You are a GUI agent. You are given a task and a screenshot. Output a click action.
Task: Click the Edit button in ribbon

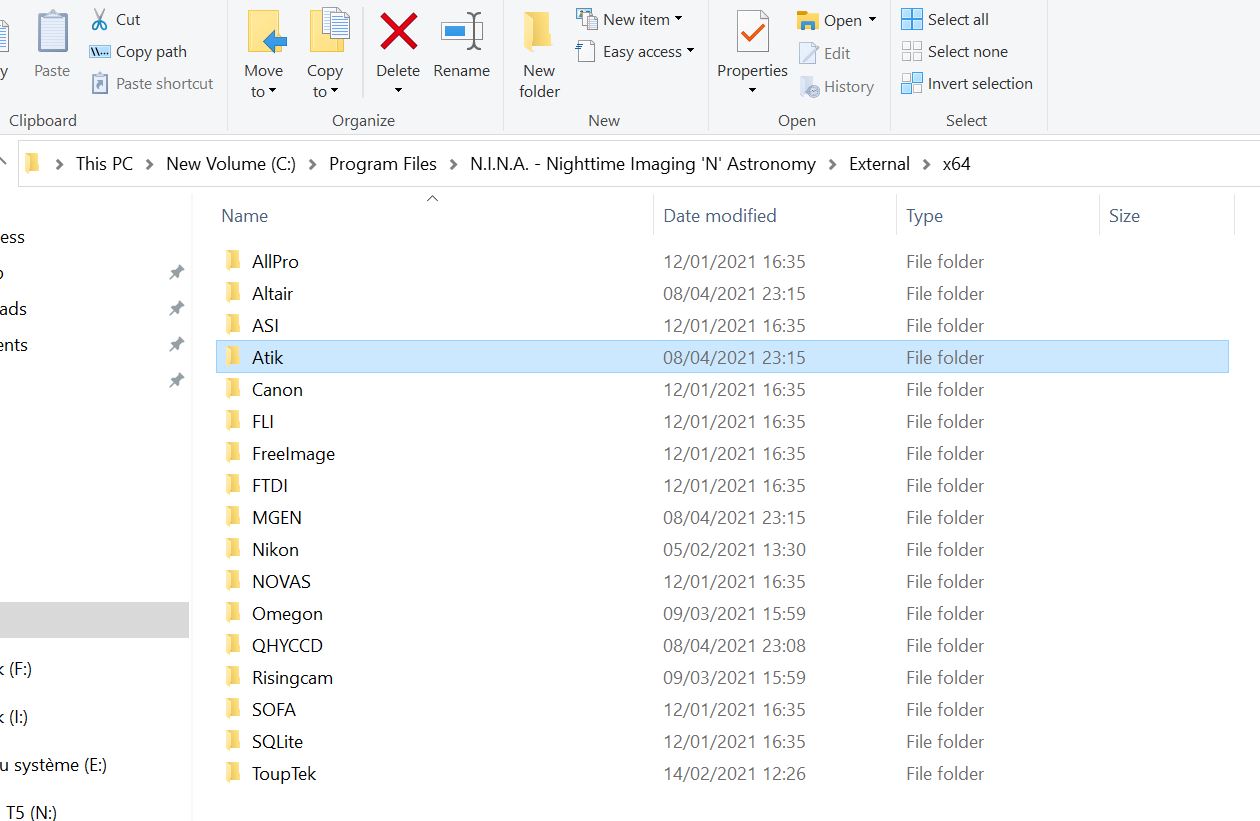(x=825, y=53)
